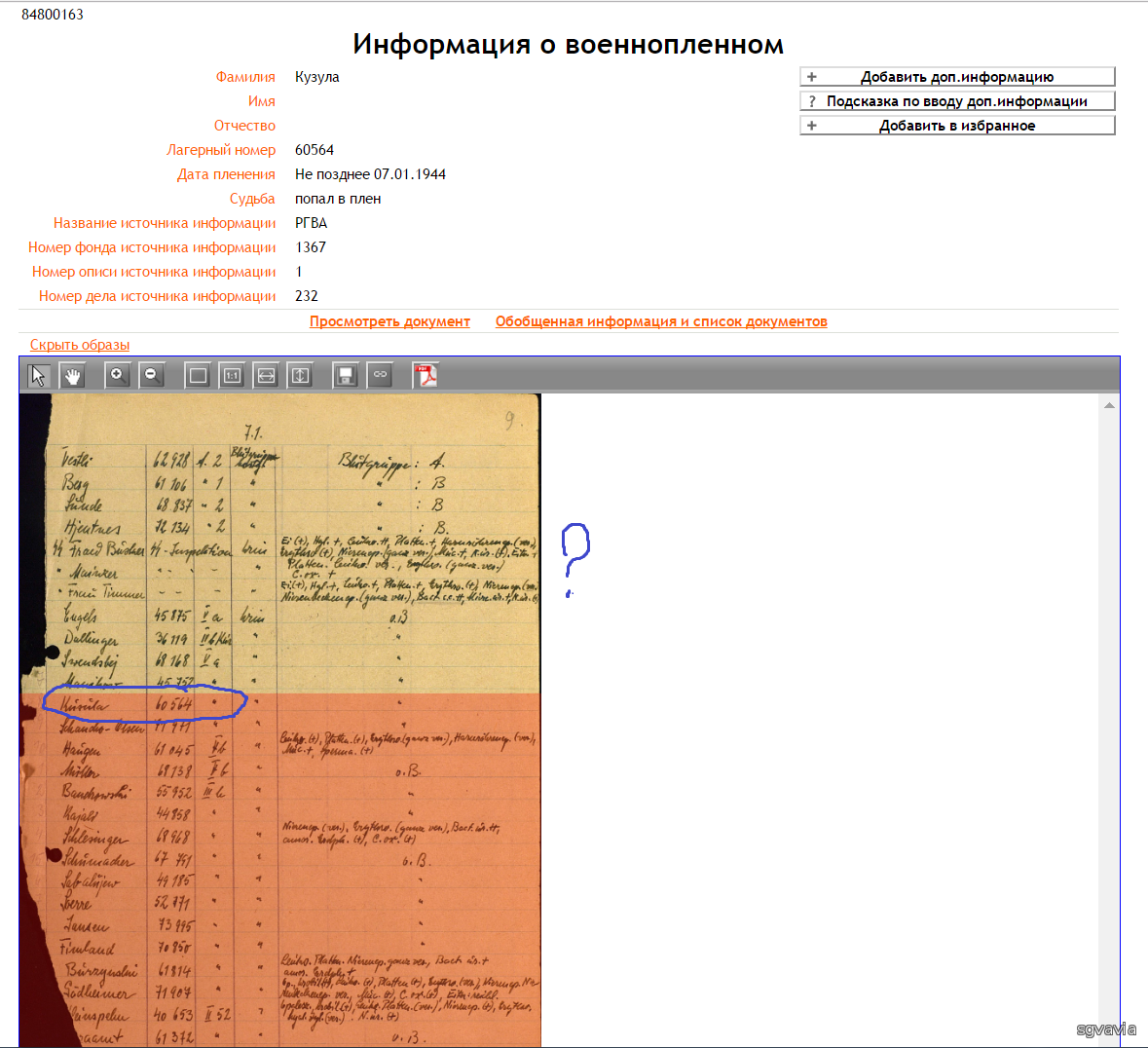The width and height of the screenshot is (1148, 1048).
Task: Click 'Номер дела источника информации' label
Action: (158, 296)
